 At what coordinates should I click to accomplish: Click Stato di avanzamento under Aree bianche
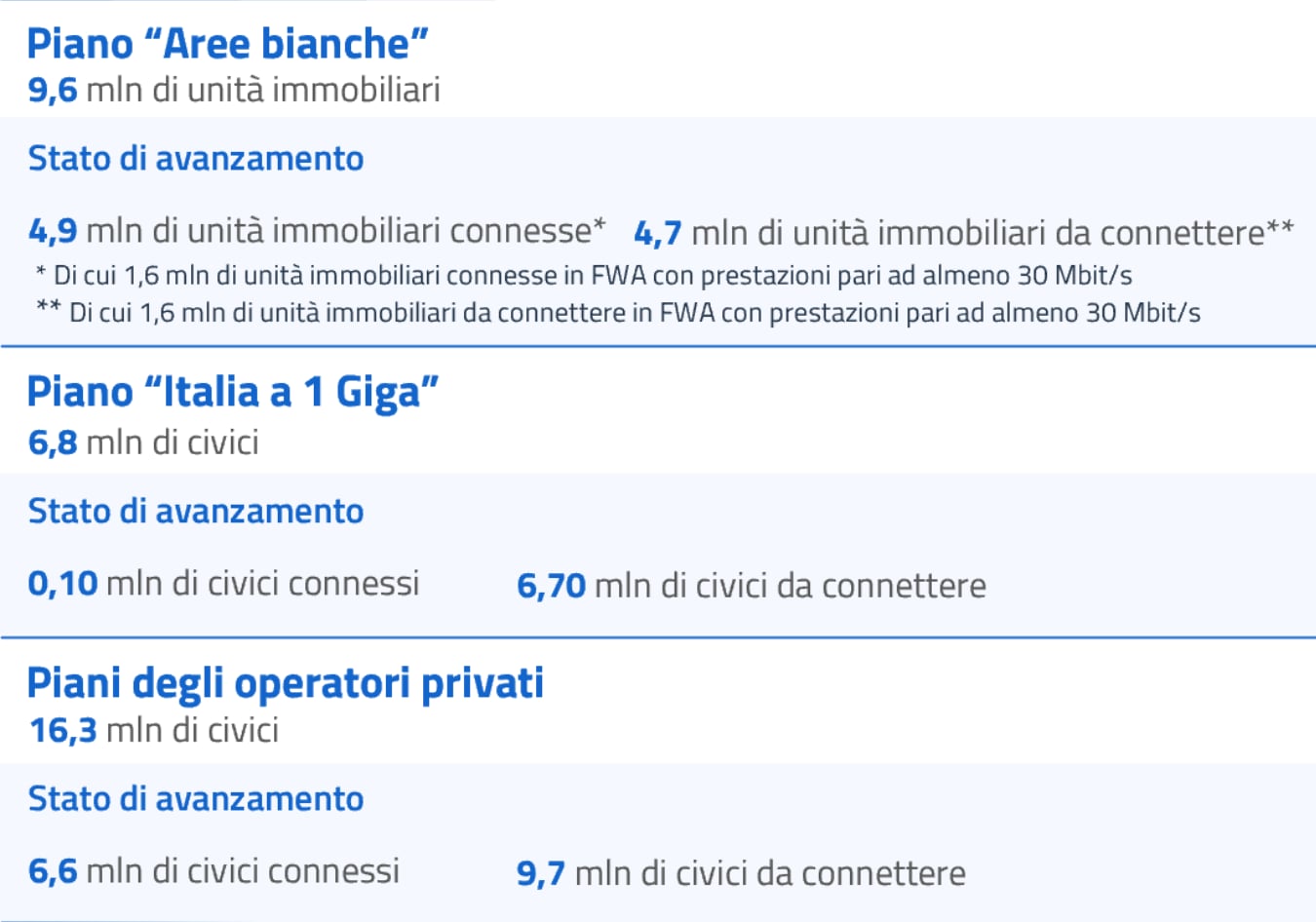coord(196,159)
